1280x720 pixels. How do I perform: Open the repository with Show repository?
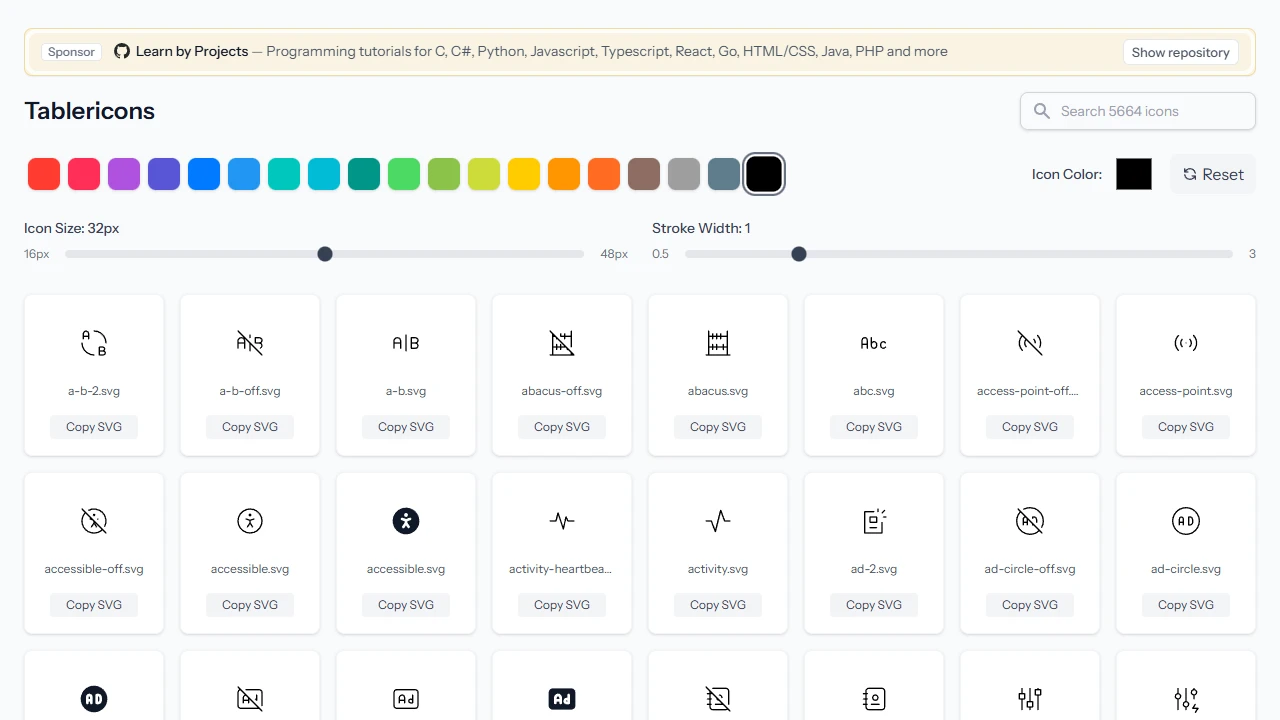point(1180,51)
